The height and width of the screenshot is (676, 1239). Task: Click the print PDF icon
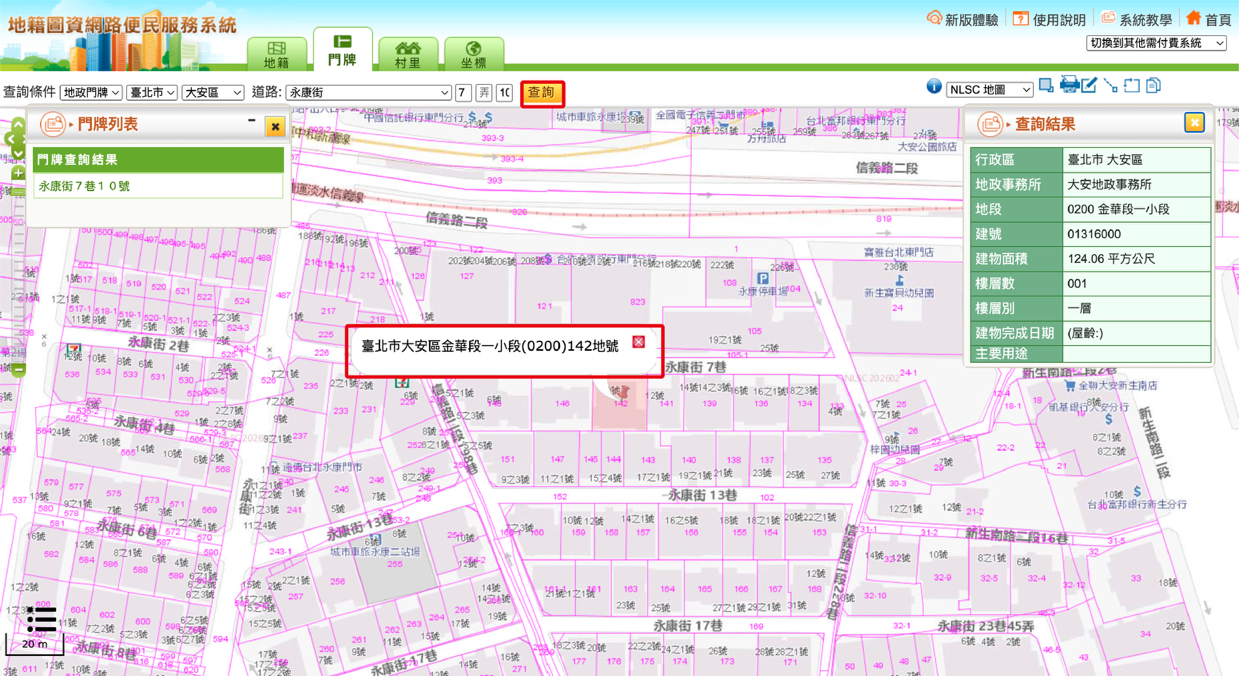coord(1069,85)
